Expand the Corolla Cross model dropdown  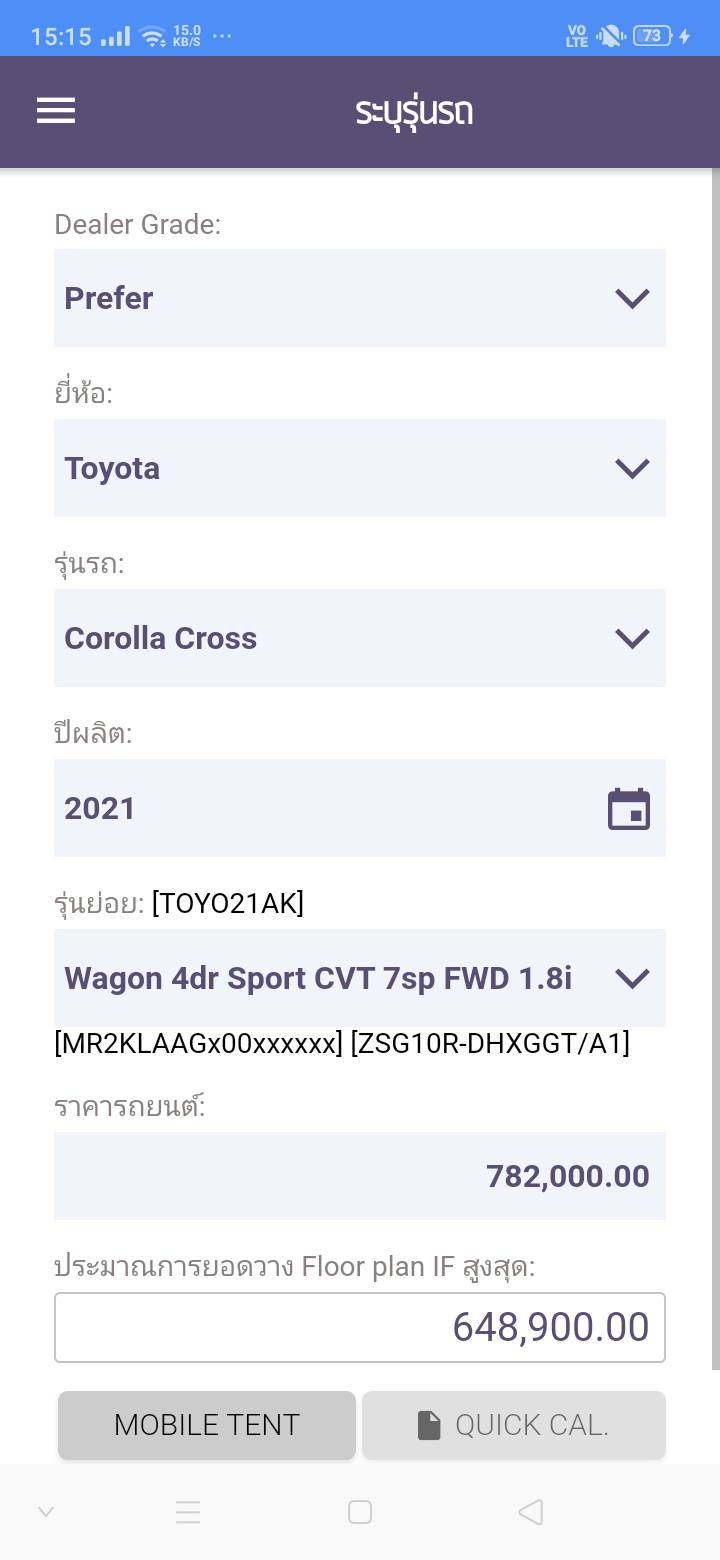coord(360,638)
